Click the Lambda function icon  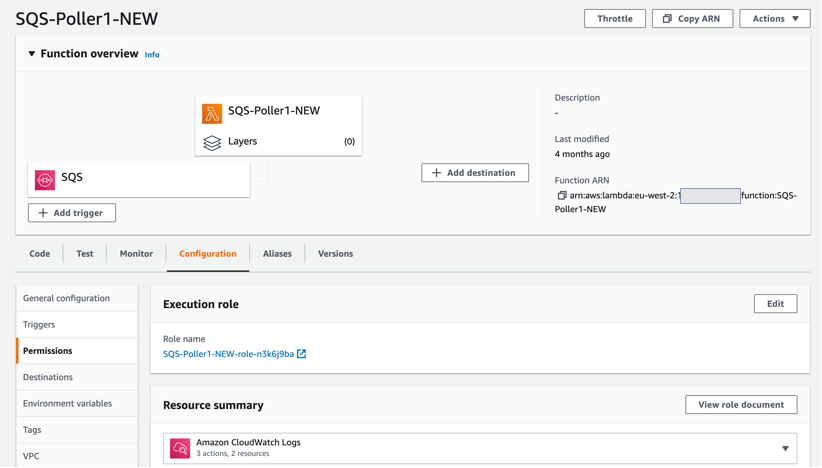tap(212, 113)
